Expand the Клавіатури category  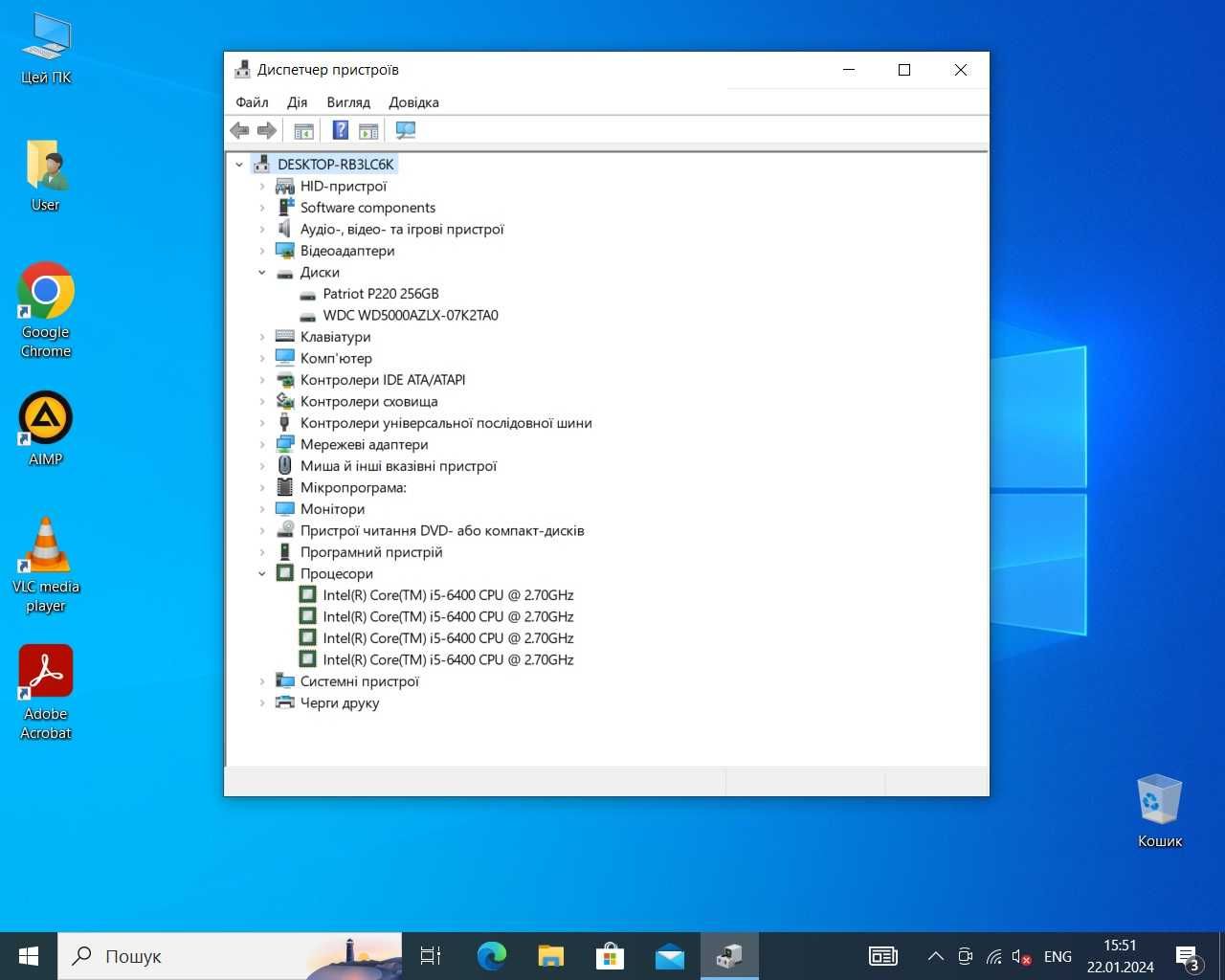click(262, 337)
